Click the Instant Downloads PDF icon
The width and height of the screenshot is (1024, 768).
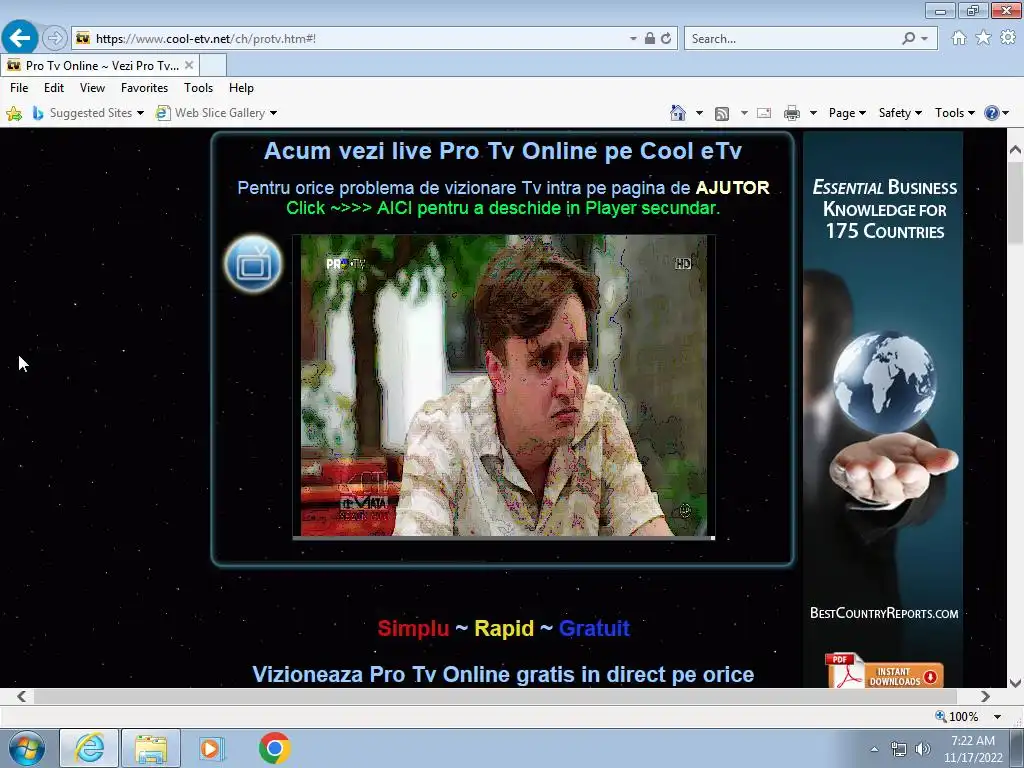(883, 670)
